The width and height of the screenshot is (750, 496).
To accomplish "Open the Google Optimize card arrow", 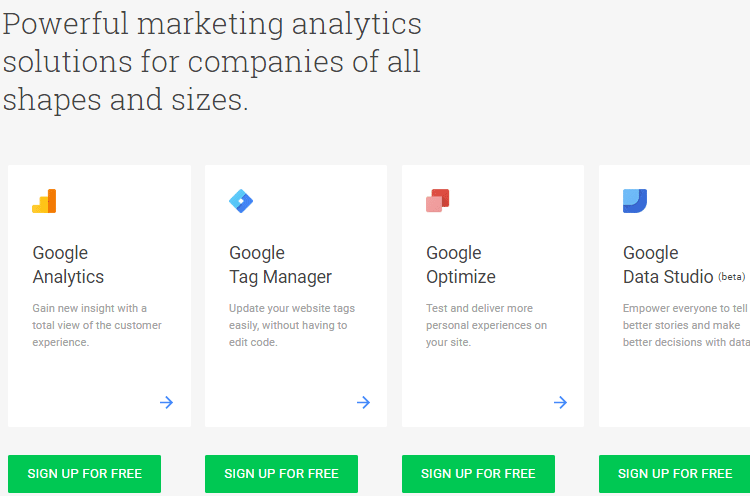I will (x=560, y=402).
